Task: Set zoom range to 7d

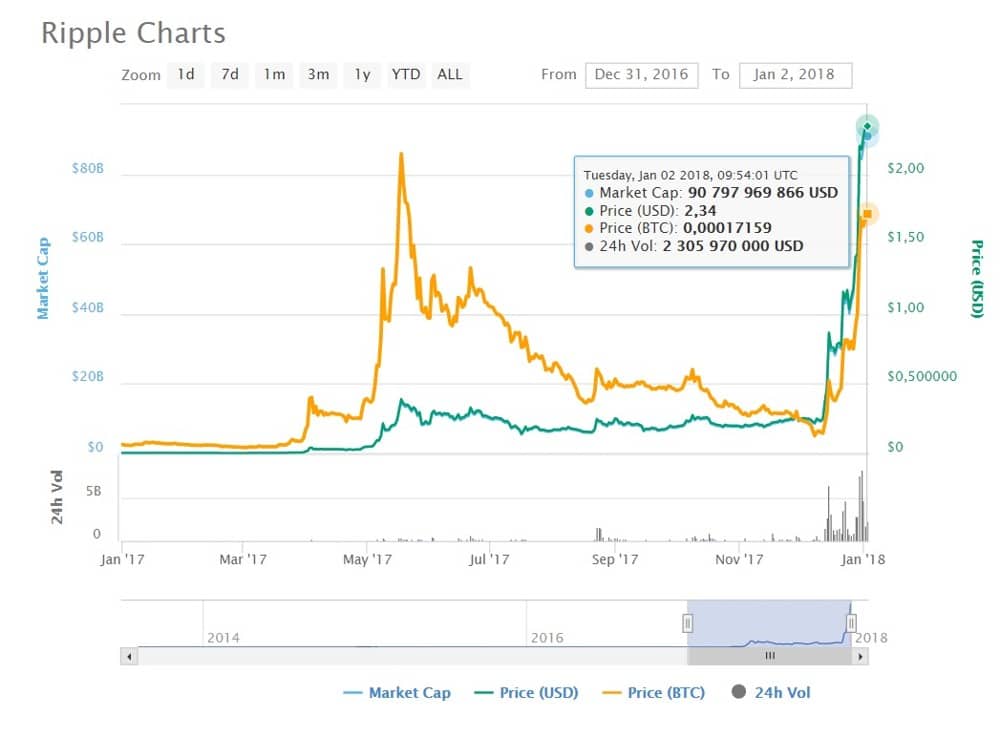Action: (230, 75)
